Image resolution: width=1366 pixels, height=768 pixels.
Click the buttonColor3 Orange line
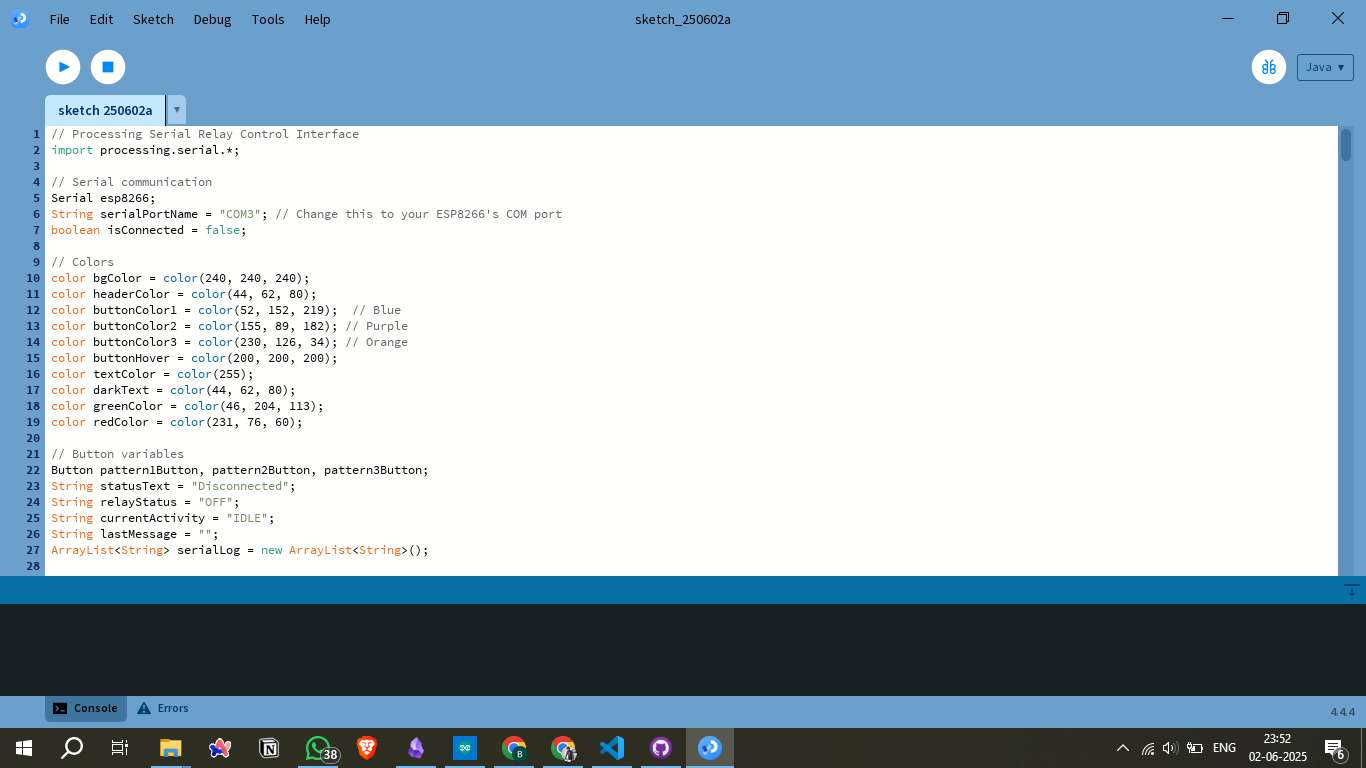pos(229,342)
